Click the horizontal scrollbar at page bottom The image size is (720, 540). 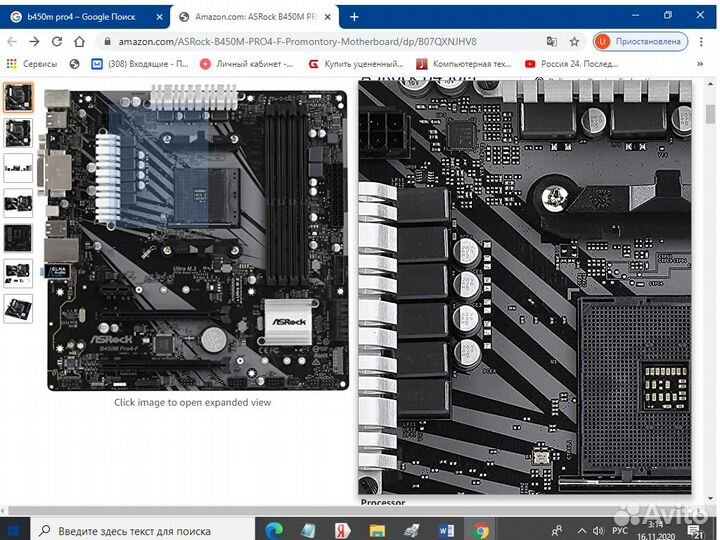[354, 511]
